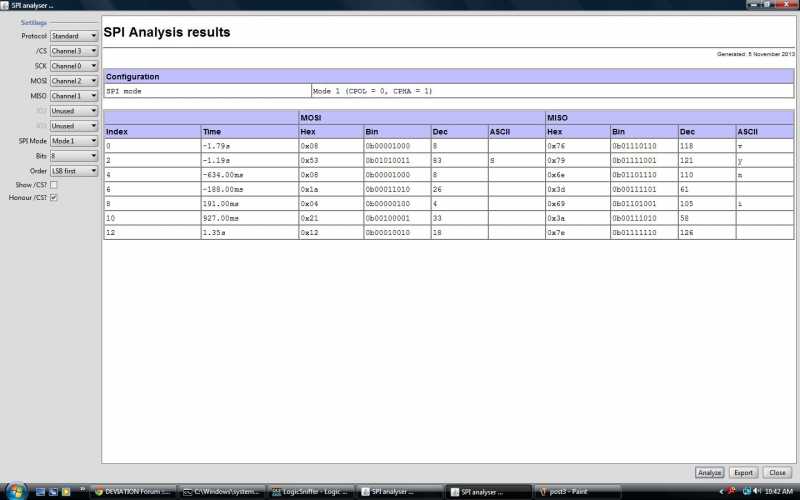The image size is (800, 500).
Task: Open the Order dropdown showing LSB first
Action: point(74,171)
